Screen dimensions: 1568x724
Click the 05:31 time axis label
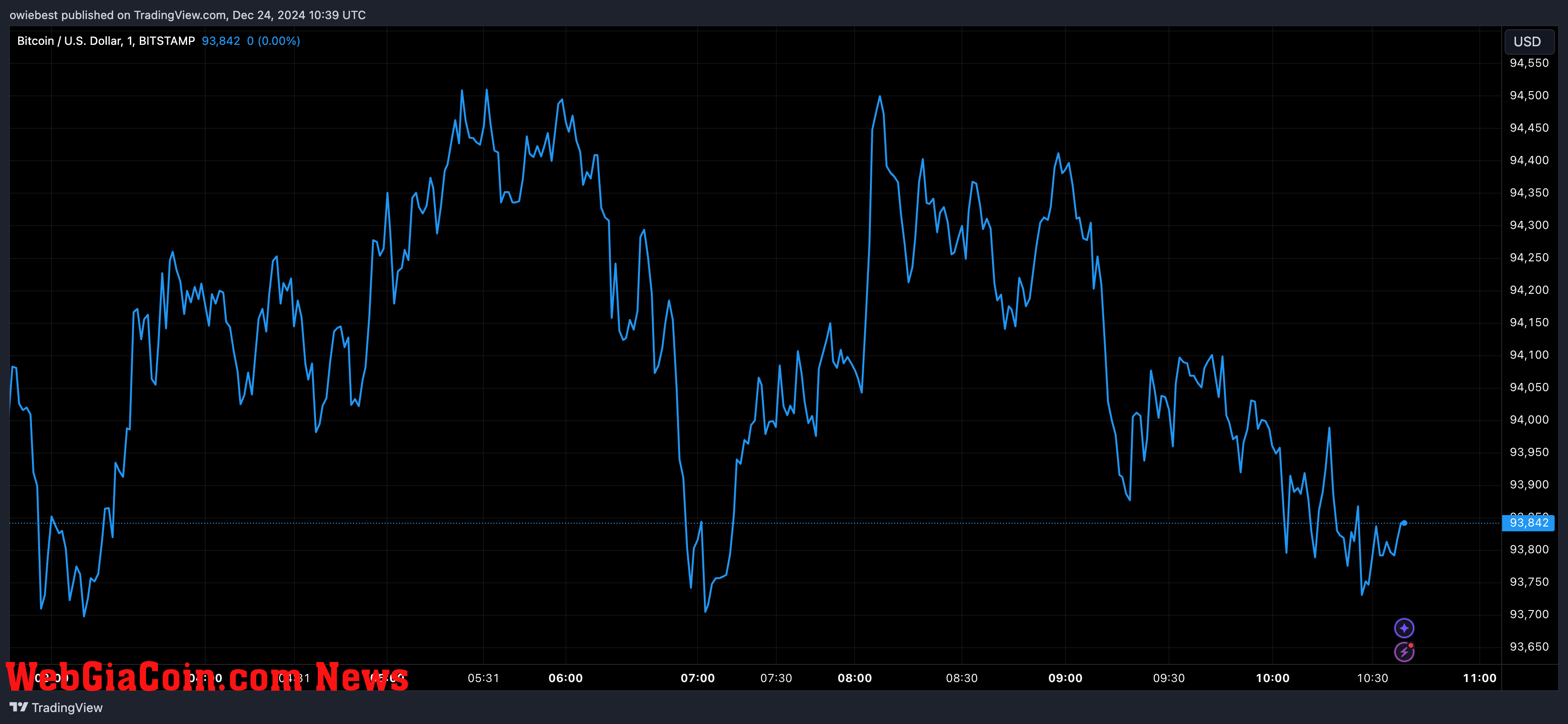[x=483, y=678]
